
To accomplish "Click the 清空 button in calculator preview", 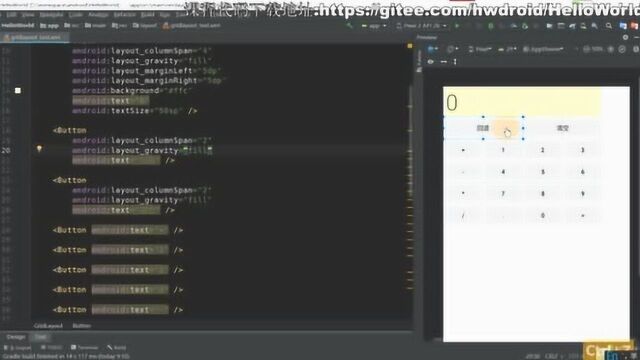I will tap(562, 128).
